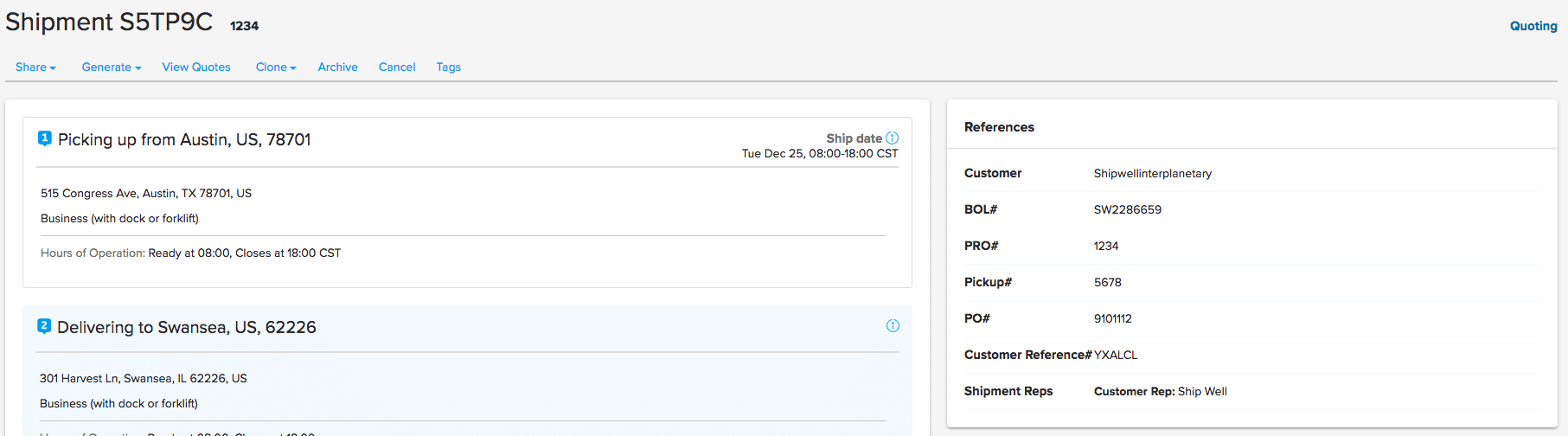Screen dimensions: 1568x436
Task: Select Customer Reference# value YXALCL
Action: pos(1116,355)
